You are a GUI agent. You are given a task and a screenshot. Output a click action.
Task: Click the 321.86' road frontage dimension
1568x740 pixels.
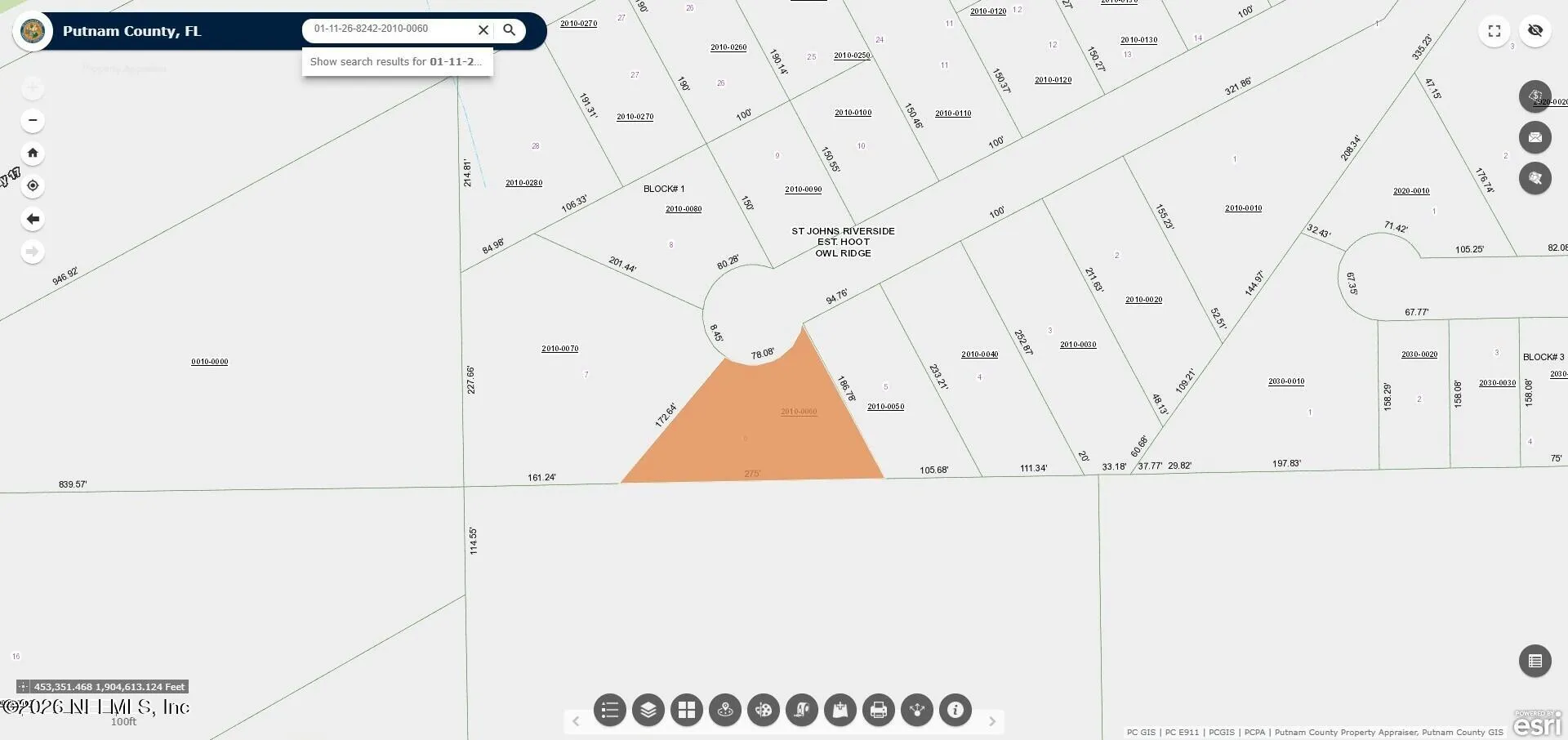click(x=1238, y=87)
